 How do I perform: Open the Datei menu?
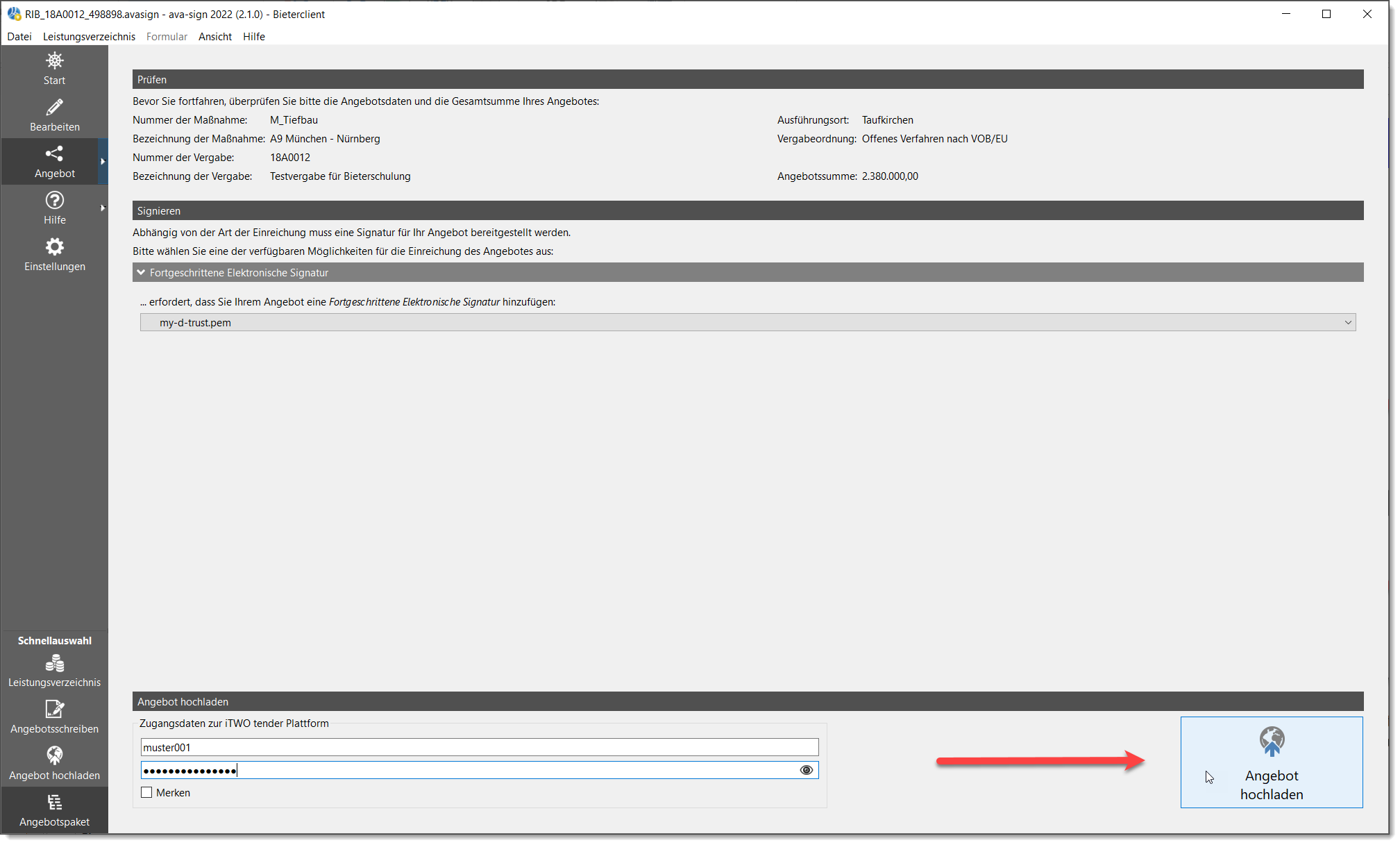(x=19, y=36)
